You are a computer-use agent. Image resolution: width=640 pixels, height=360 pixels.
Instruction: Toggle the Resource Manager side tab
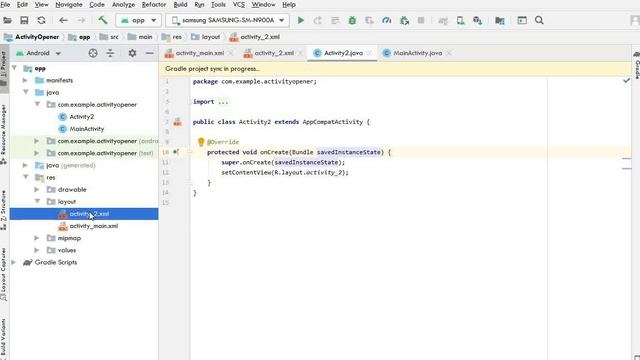click(4, 134)
